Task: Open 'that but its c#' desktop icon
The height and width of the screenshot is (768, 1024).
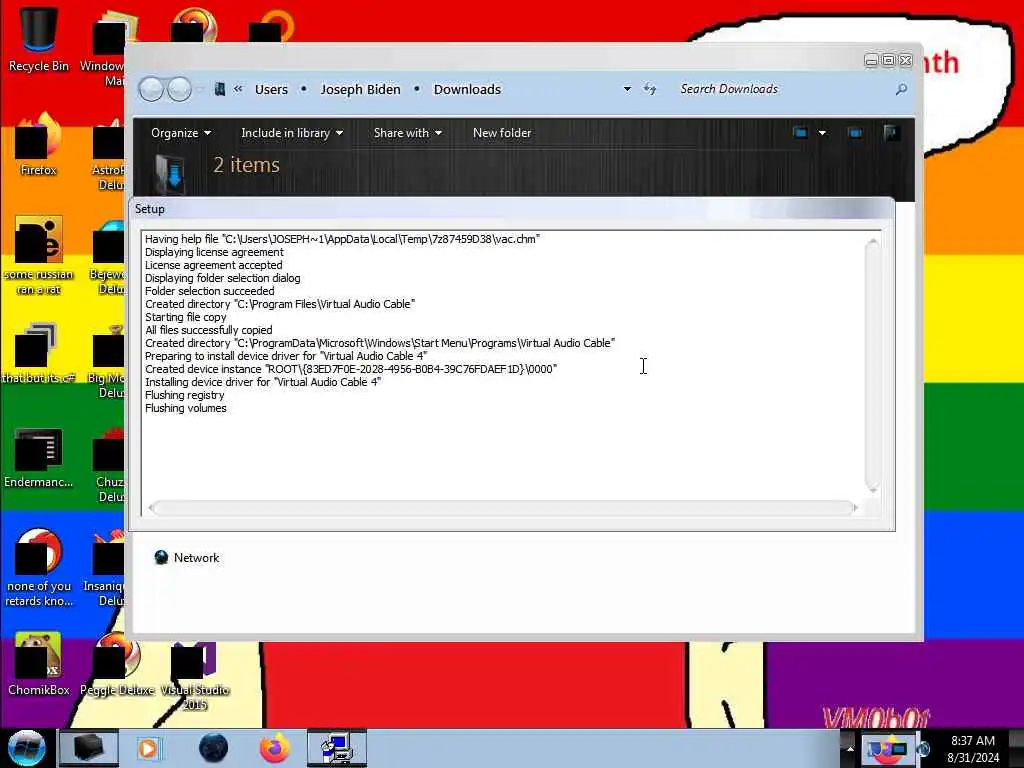Action: (39, 353)
